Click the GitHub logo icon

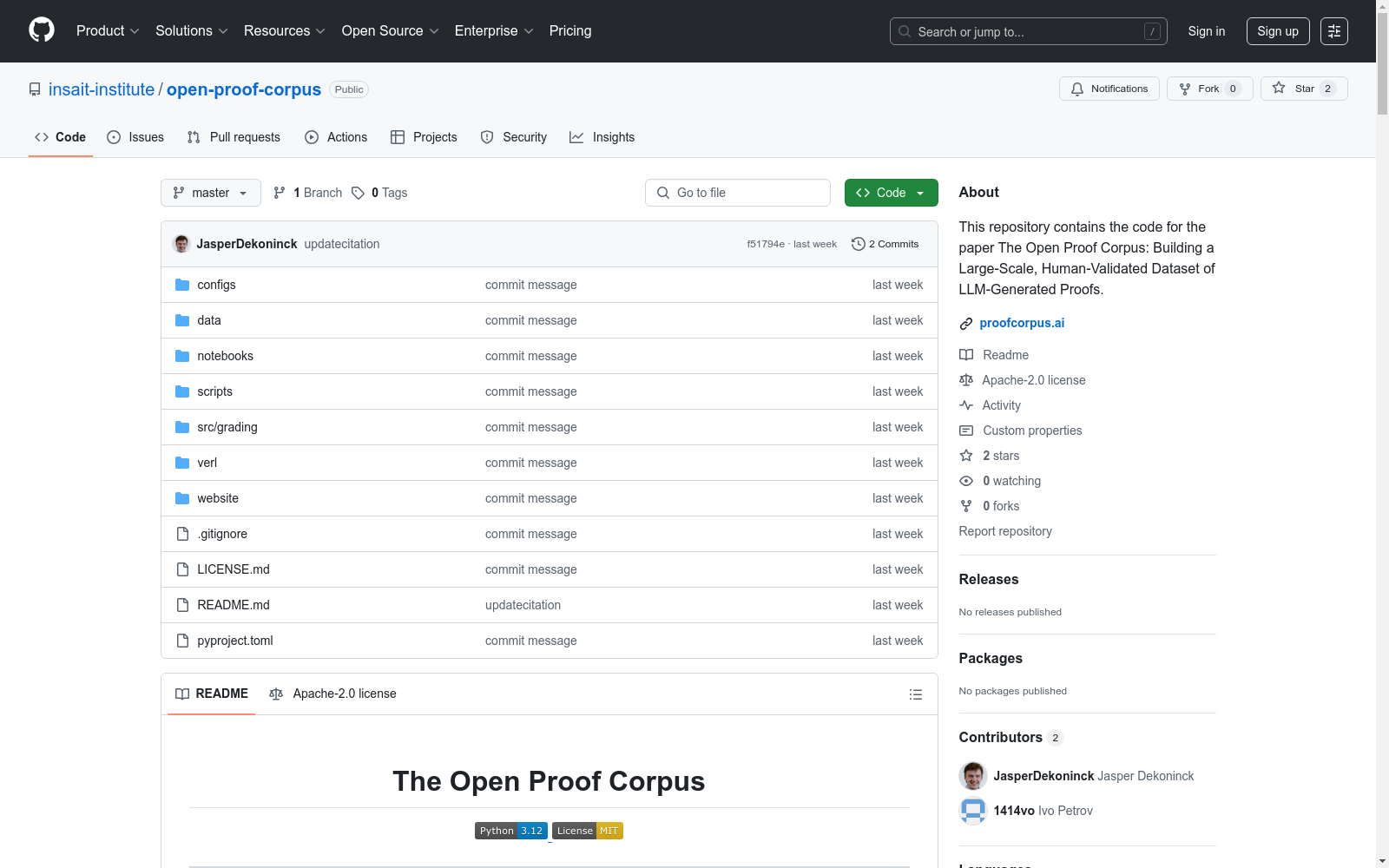pos(42,30)
